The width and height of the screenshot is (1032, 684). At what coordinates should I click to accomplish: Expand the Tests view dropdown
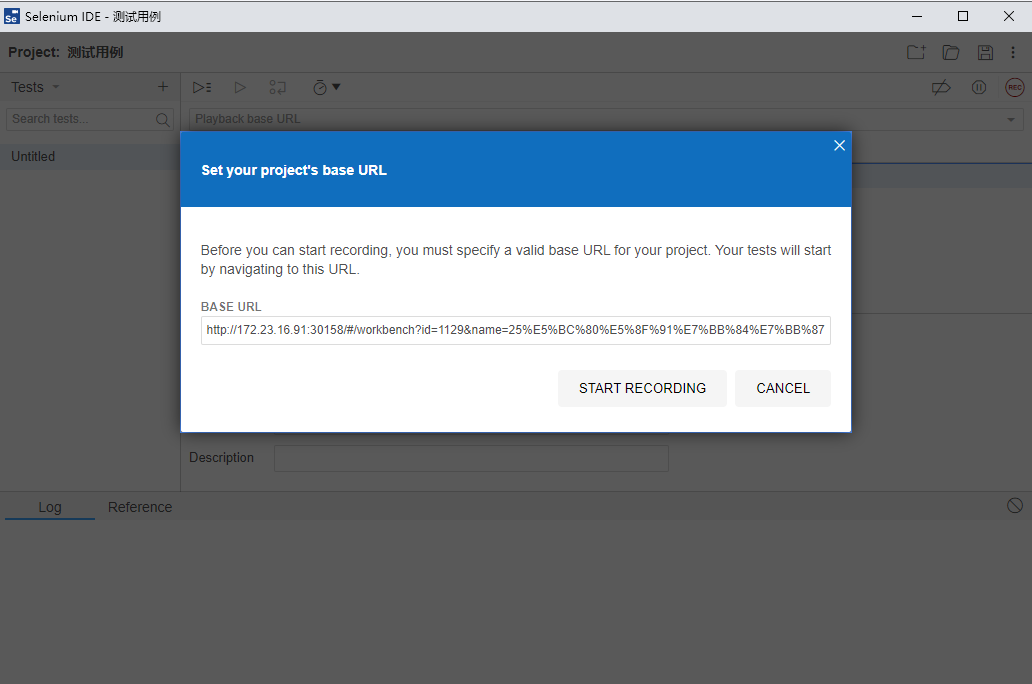pyautogui.click(x=56, y=87)
